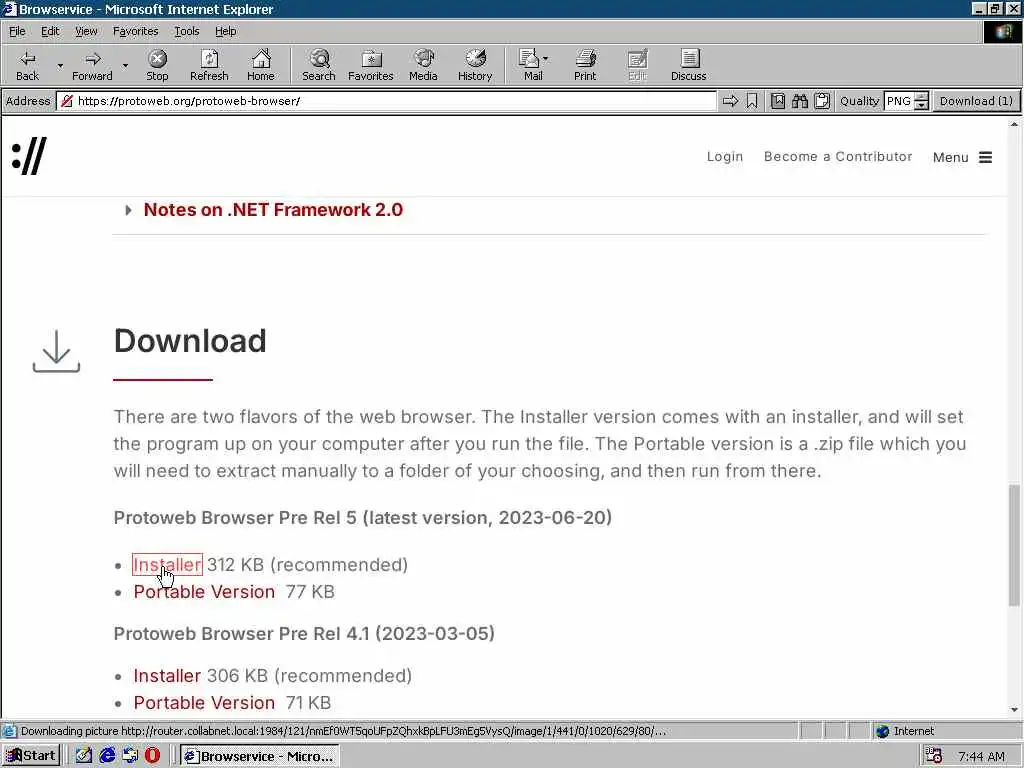Click the Internet zone globe in the status bar
Screen dimensions: 1024x768
pyautogui.click(x=883, y=731)
